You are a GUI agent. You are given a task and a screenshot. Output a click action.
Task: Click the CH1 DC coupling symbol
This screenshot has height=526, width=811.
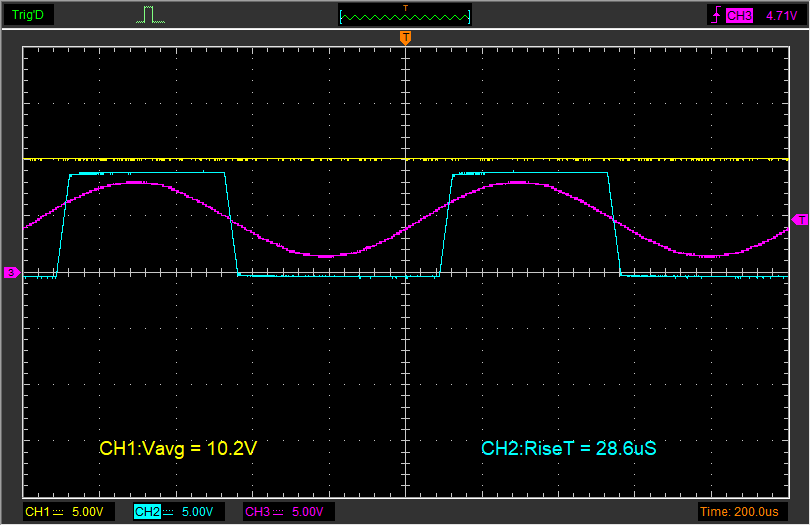point(58,512)
